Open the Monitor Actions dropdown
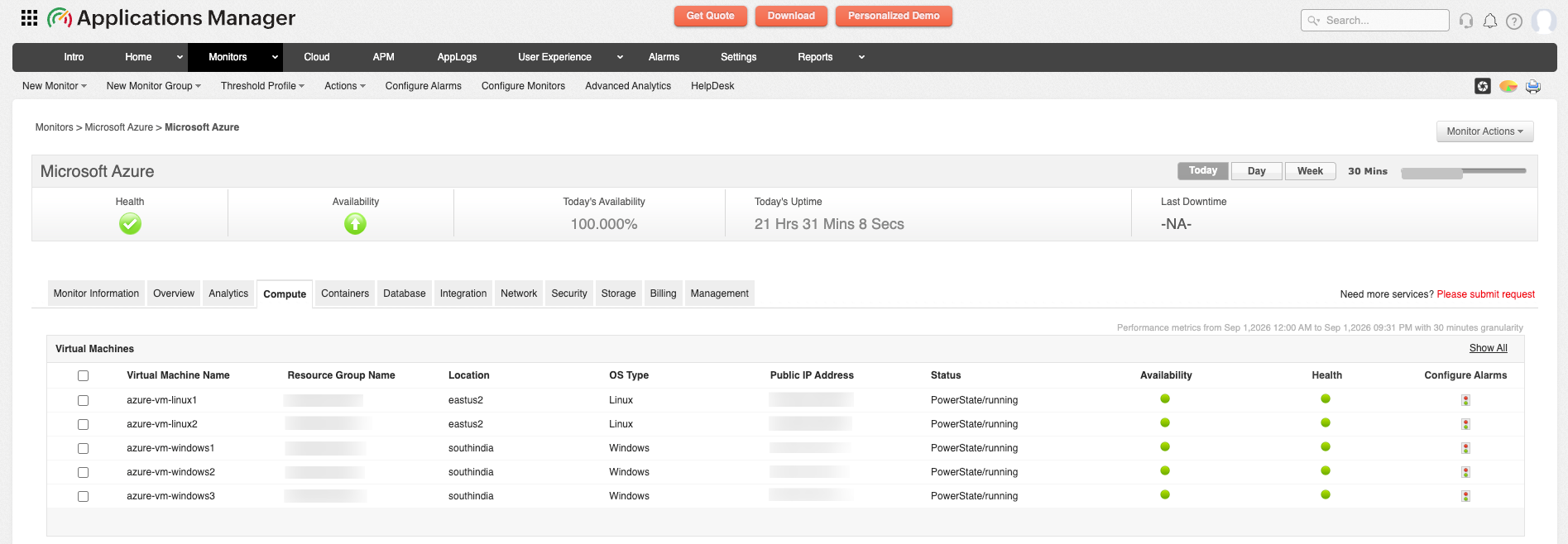Screen dimensions: 1568x544 [1484, 131]
